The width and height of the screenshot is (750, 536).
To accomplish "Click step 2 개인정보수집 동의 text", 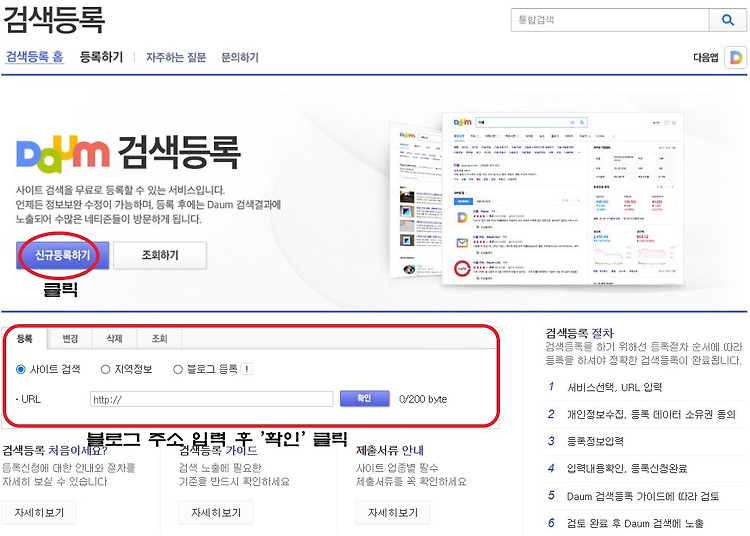I will [x=651, y=414].
